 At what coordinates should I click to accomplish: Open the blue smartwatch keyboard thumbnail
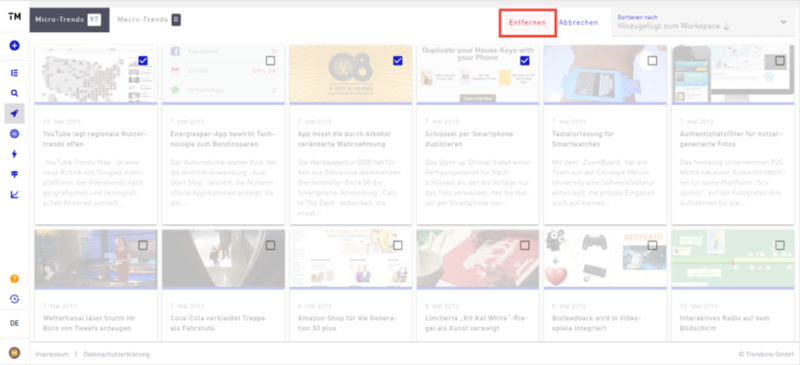pos(605,74)
